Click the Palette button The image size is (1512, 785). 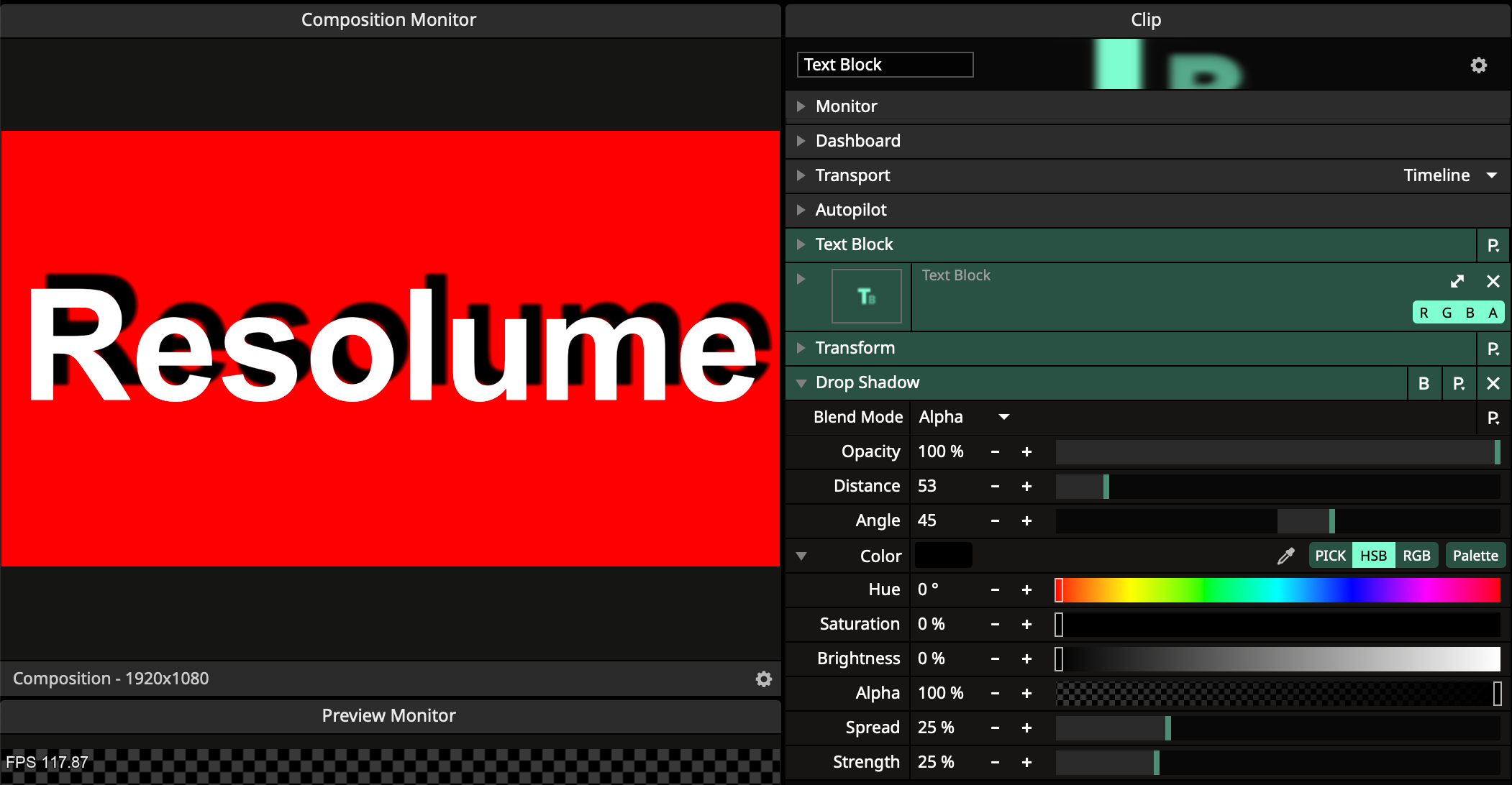(1475, 556)
